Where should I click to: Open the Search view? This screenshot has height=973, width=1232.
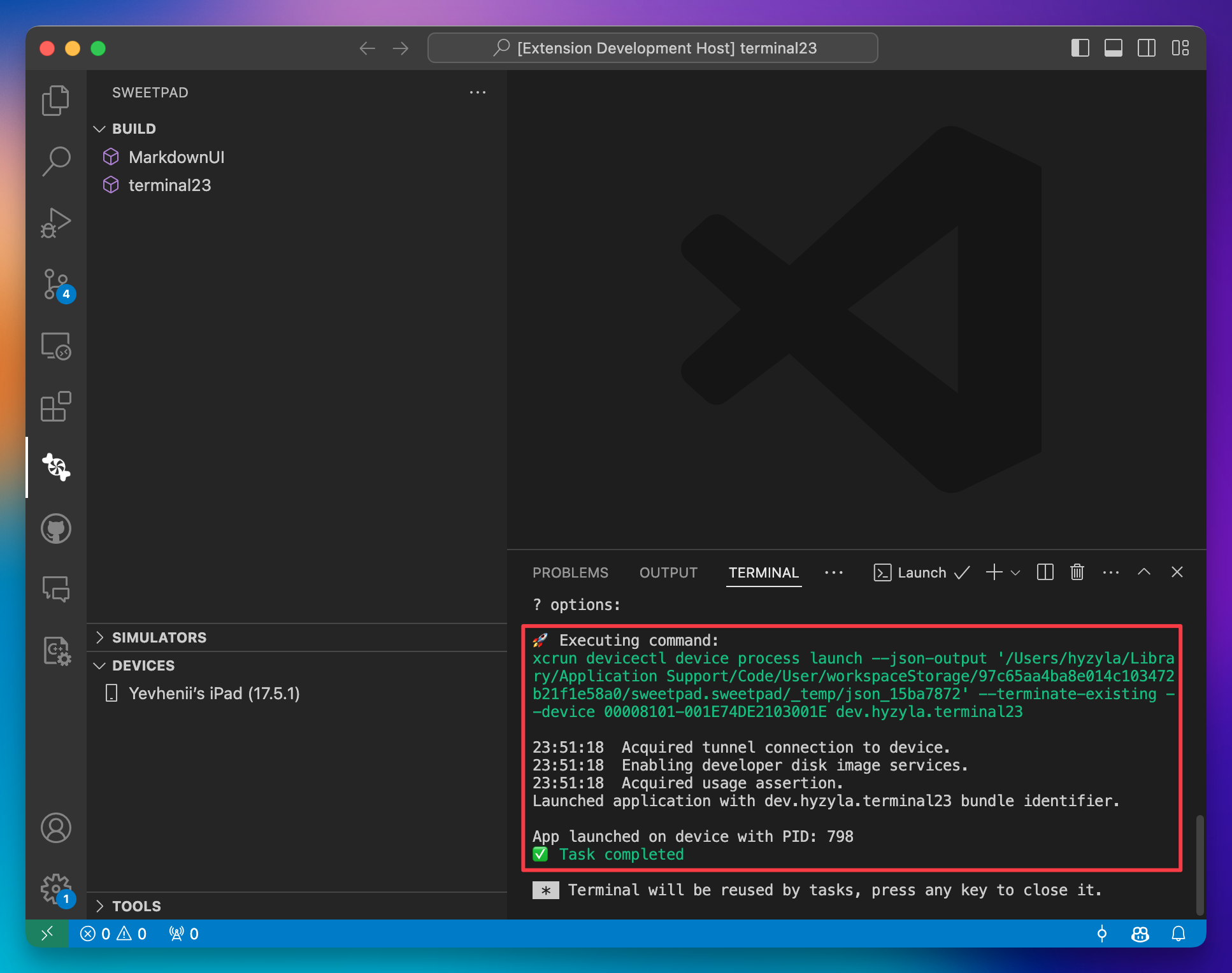coord(56,161)
